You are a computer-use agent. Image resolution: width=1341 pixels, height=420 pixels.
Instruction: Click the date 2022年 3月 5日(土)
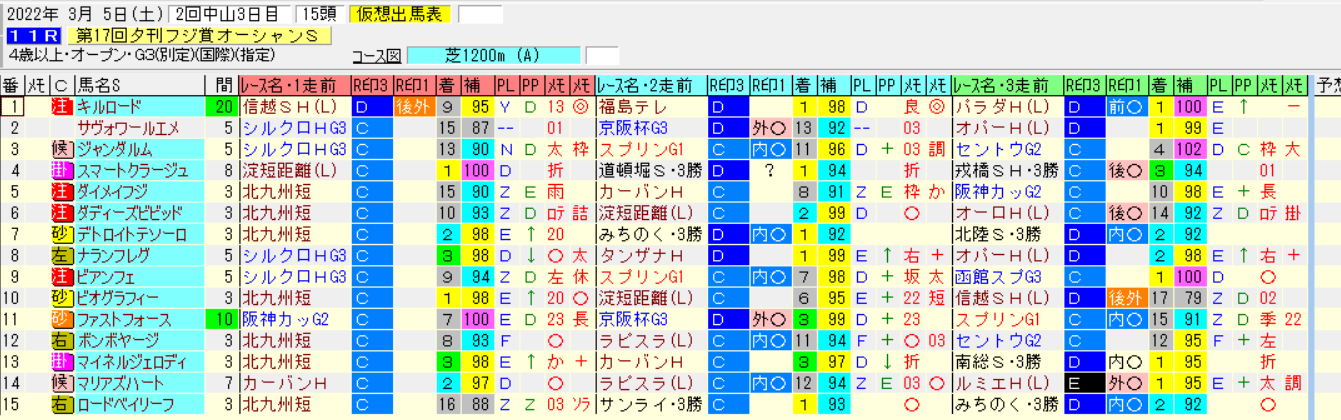(85, 14)
